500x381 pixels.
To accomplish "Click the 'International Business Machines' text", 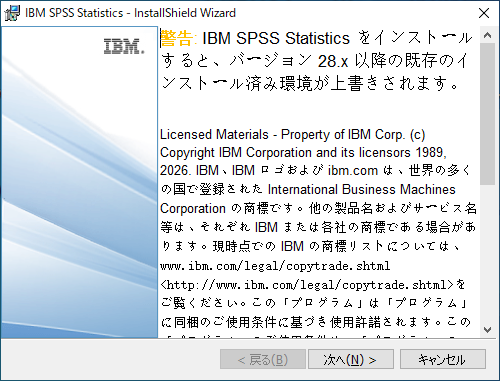I will (362, 189).
